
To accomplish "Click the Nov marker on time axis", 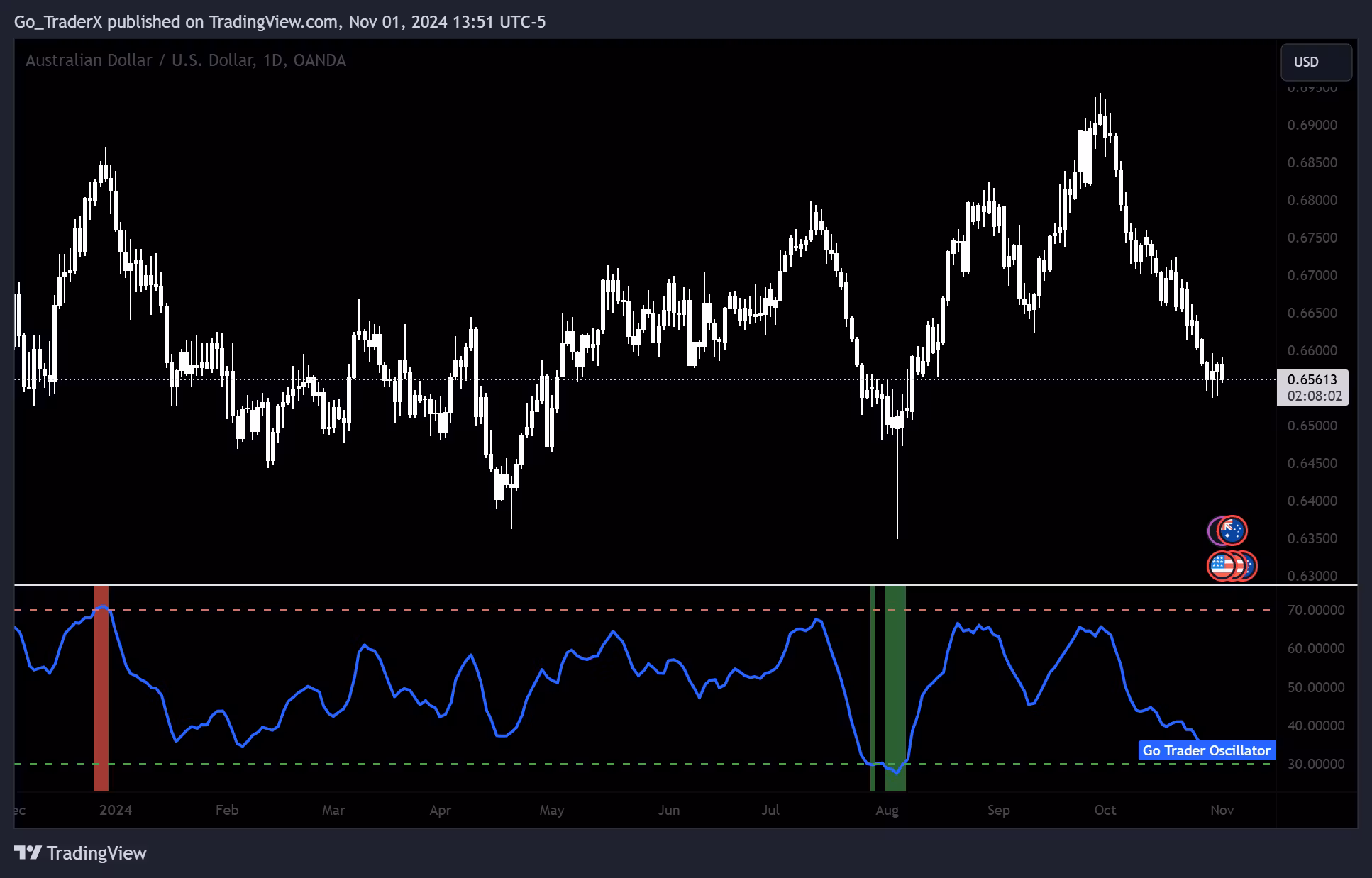I will [x=1222, y=810].
